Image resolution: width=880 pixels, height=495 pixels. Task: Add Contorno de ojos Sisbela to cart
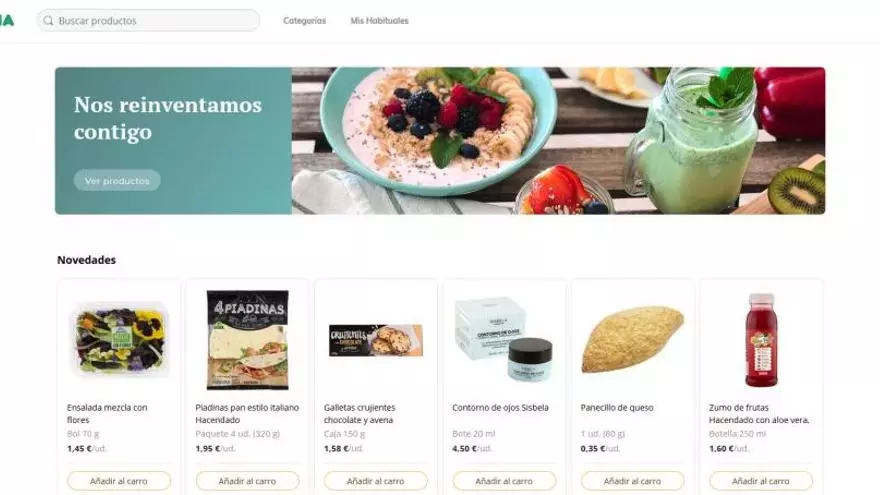(x=504, y=481)
